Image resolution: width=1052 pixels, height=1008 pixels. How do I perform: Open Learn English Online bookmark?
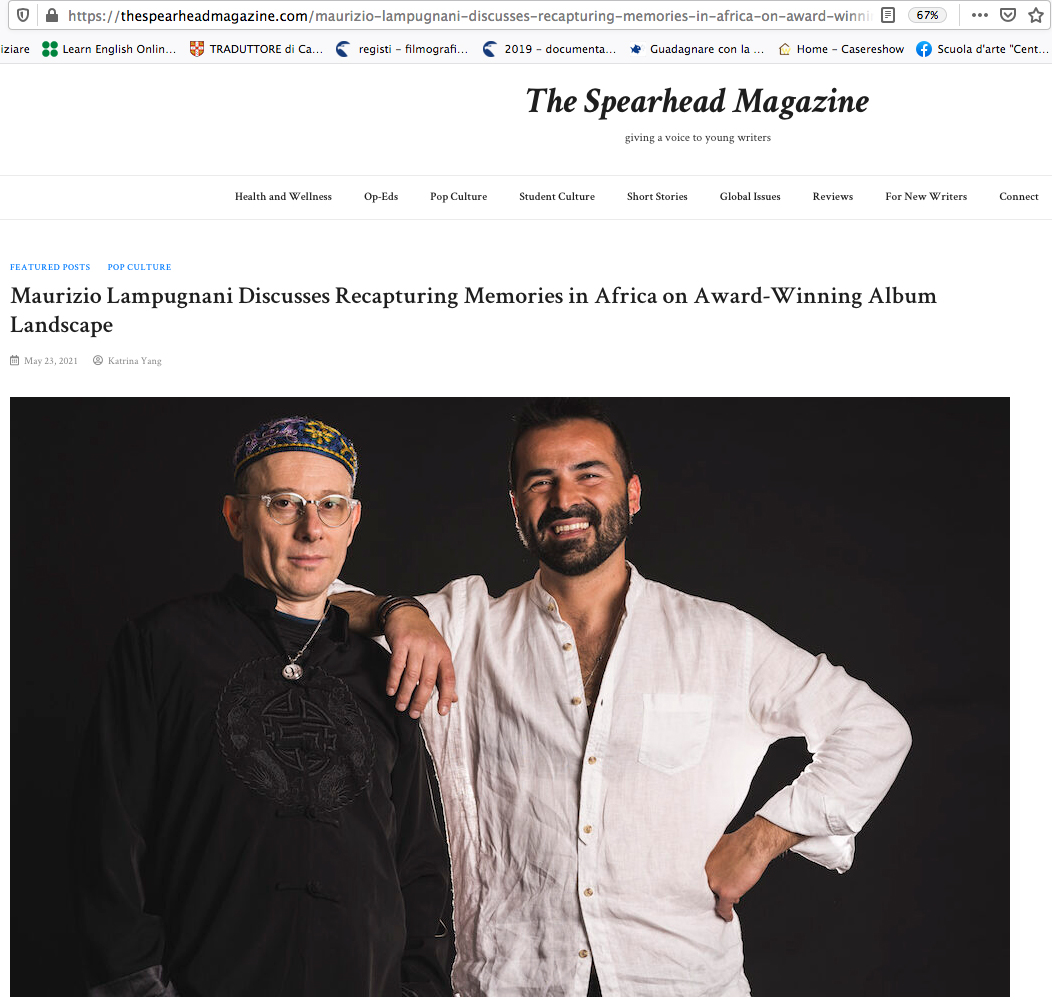109,49
